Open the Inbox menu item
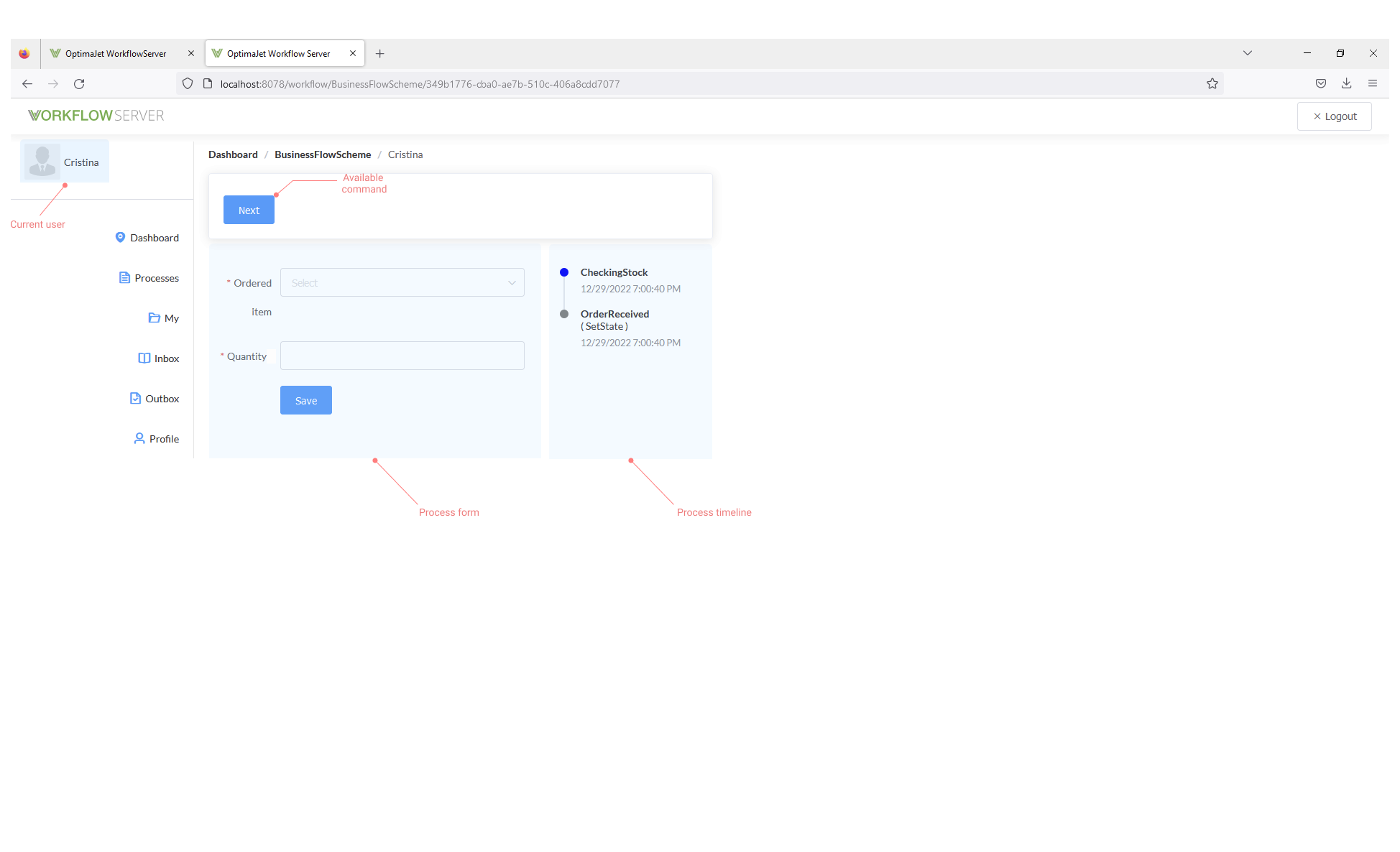 click(159, 358)
